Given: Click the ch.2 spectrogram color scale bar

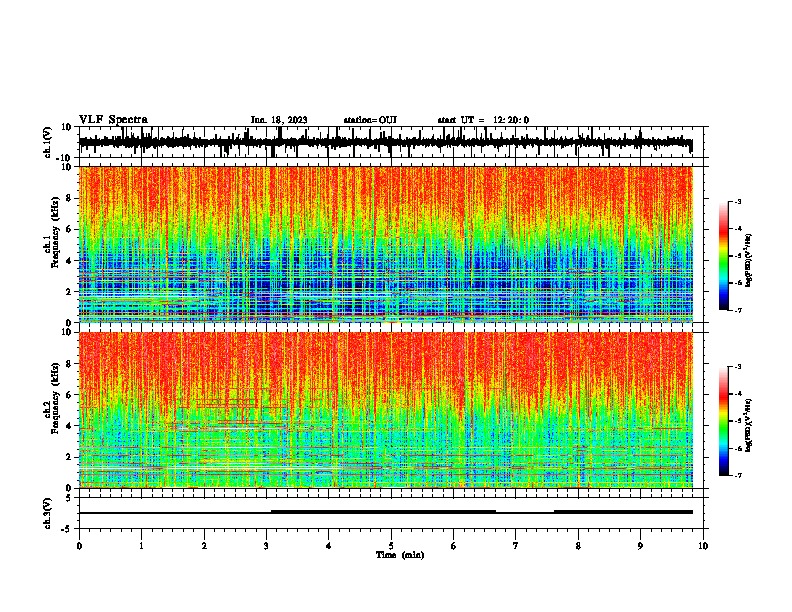Looking at the screenshot, I should [724, 421].
